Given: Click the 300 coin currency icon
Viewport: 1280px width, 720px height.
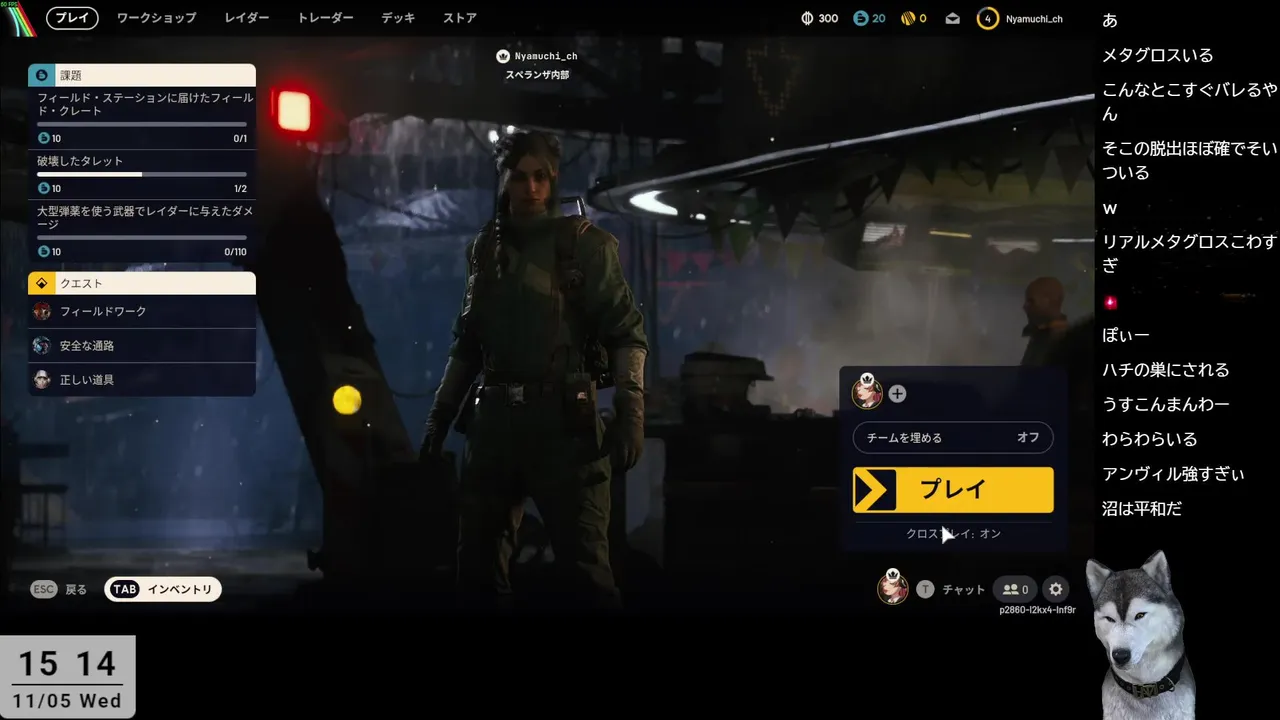Looking at the screenshot, I should pos(808,18).
